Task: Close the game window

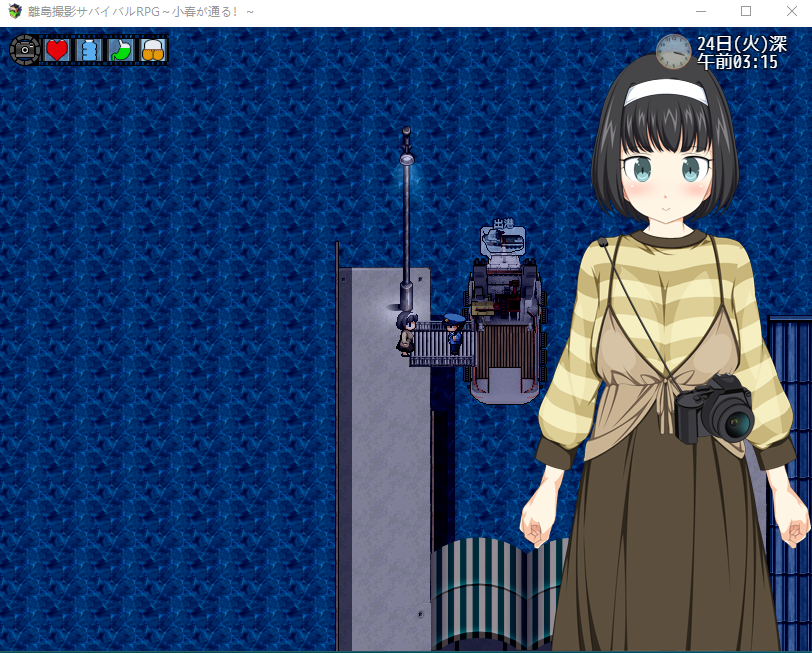Action: 791,11
